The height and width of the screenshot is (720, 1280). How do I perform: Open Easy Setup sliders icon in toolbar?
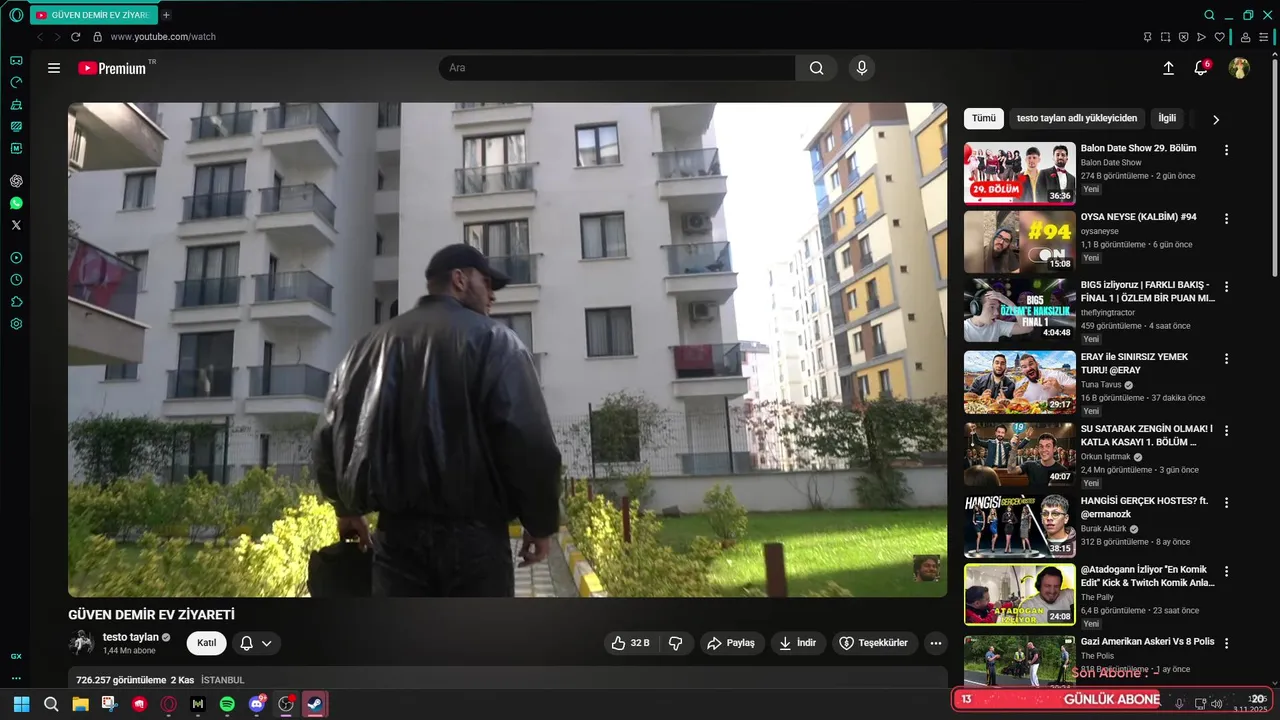pyautogui.click(x=1263, y=37)
